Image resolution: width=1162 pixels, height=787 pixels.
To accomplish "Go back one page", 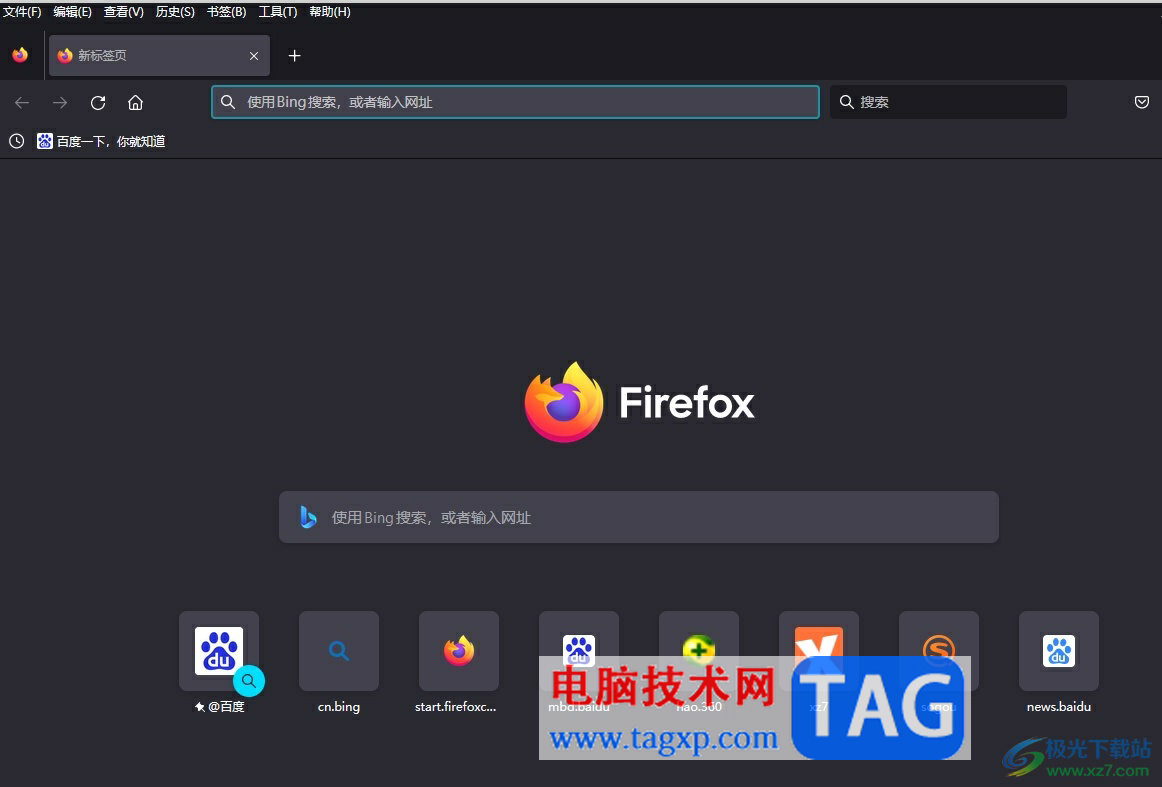I will coord(22,102).
